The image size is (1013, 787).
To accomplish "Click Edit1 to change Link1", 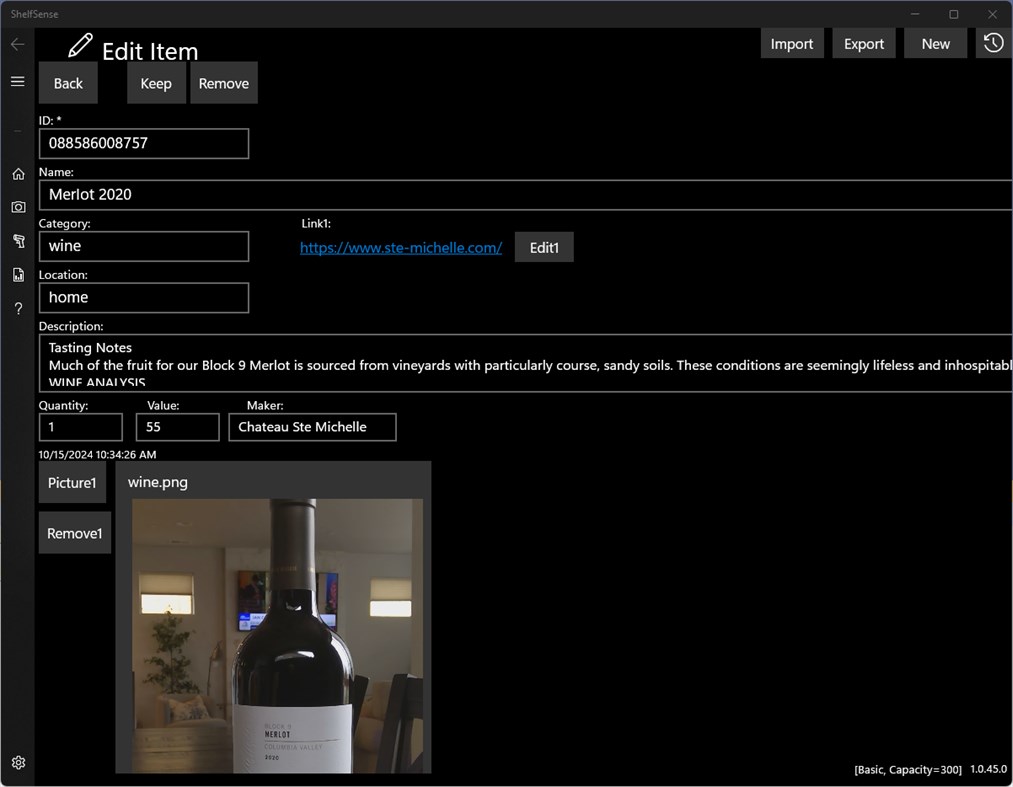I will point(543,247).
